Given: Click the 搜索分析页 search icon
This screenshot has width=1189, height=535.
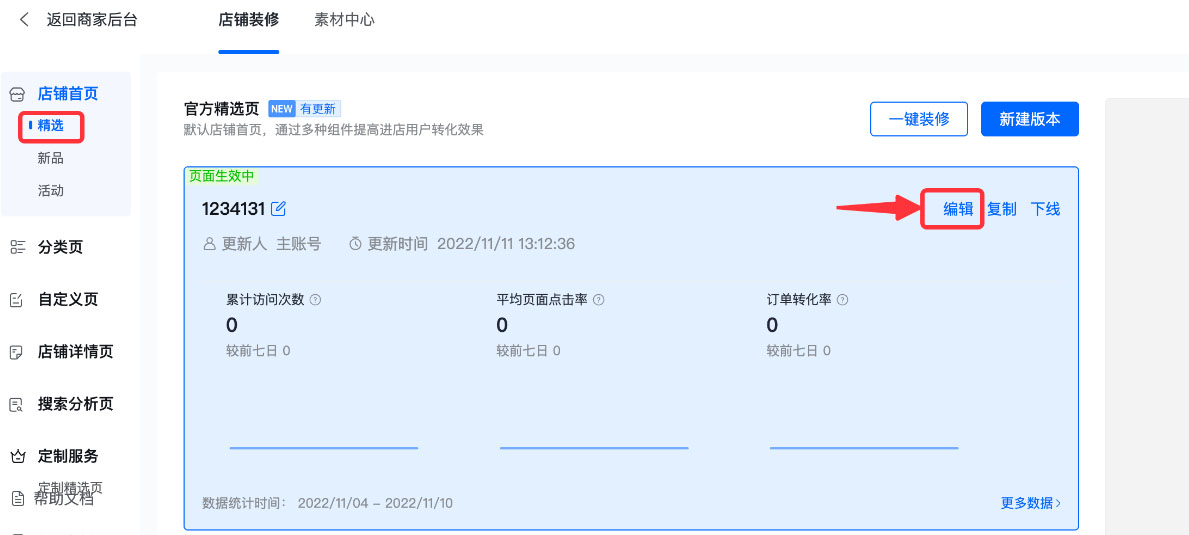Looking at the screenshot, I should click(17, 405).
